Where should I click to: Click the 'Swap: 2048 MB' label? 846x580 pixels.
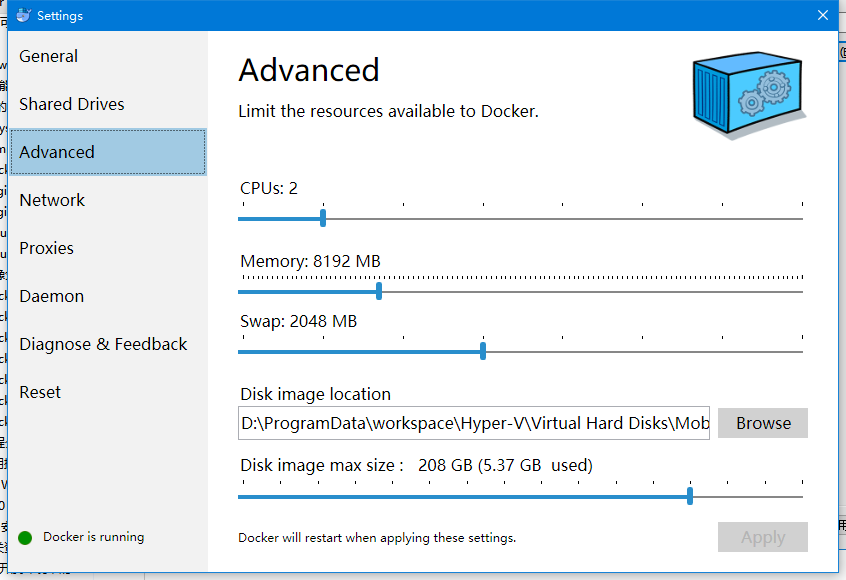click(298, 322)
